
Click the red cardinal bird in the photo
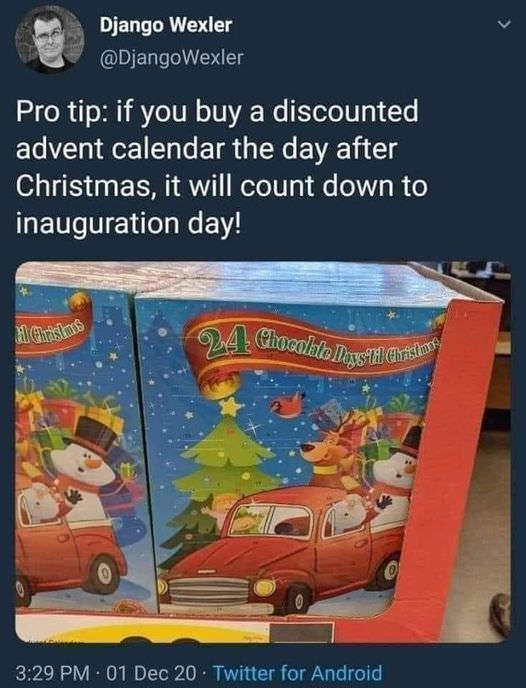288,404
